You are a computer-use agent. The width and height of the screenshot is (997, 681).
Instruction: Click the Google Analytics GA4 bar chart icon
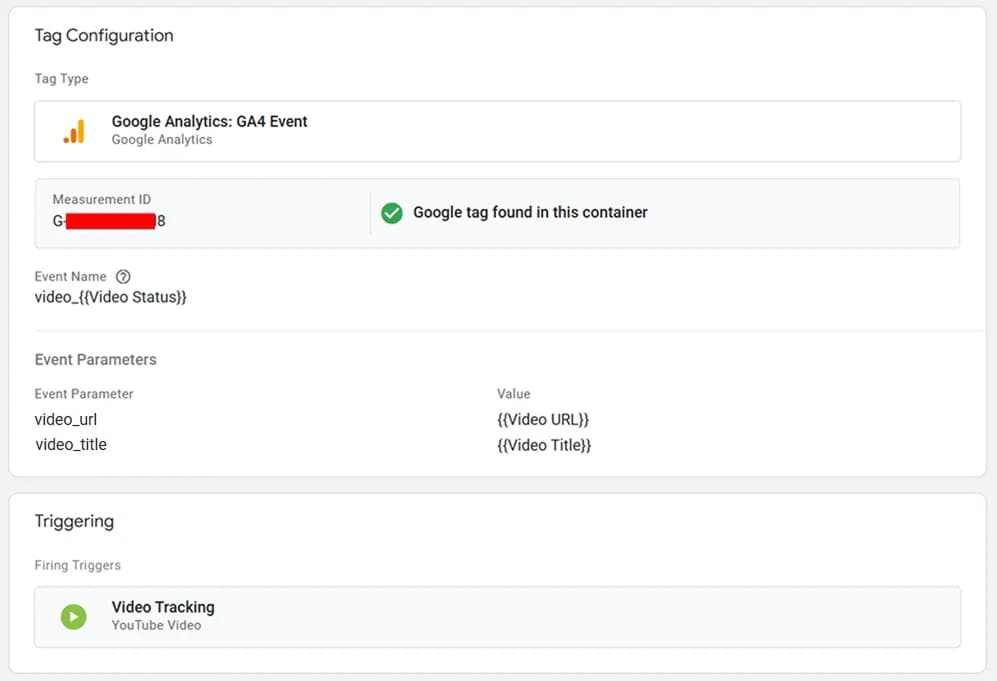pyautogui.click(x=73, y=130)
